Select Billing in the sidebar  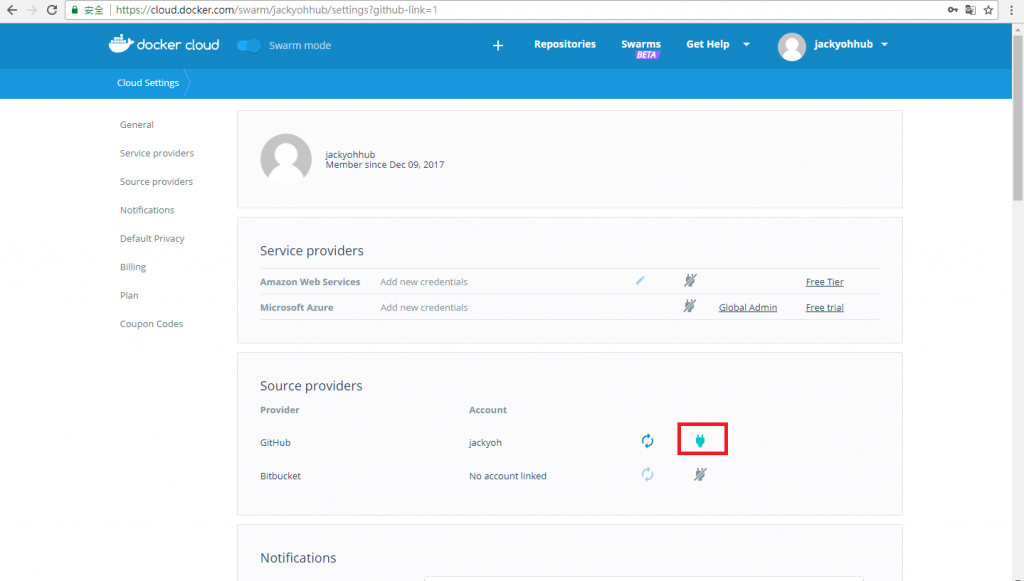[133, 267]
